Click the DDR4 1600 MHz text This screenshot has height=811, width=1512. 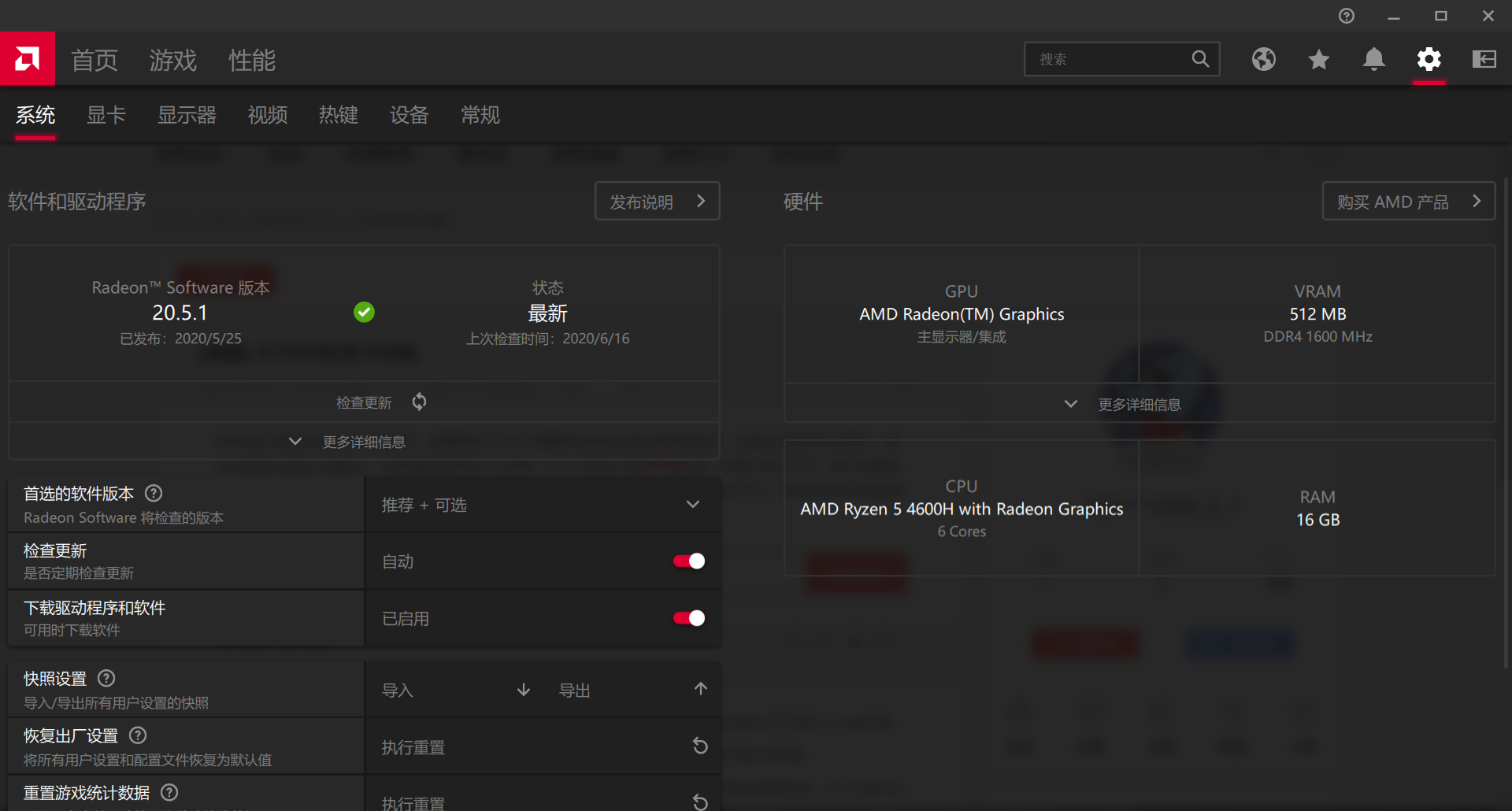pyautogui.click(x=1317, y=337)
